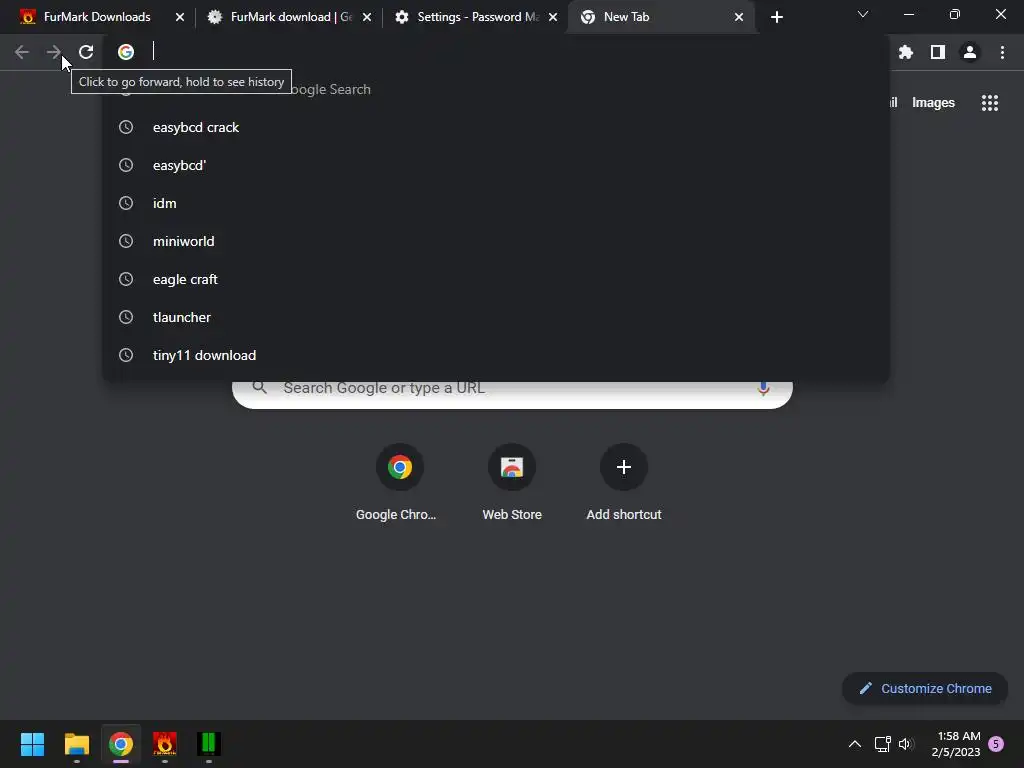Open the notification badge showing 5
1024x768 pixels.
coord(996,744)
